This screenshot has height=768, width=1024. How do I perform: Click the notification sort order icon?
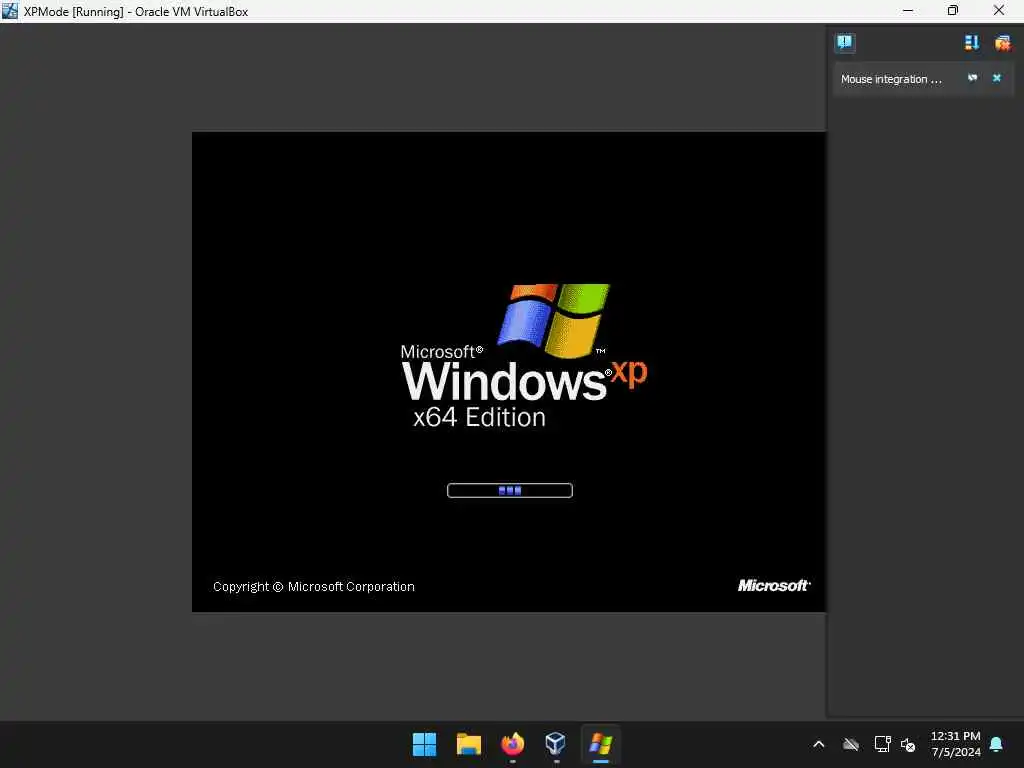(971, 43)
